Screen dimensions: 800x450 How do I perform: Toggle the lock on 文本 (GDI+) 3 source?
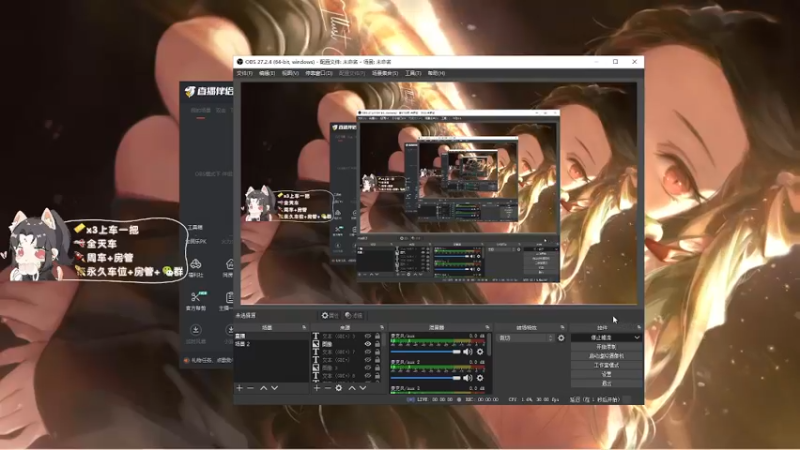pos(378,336)
